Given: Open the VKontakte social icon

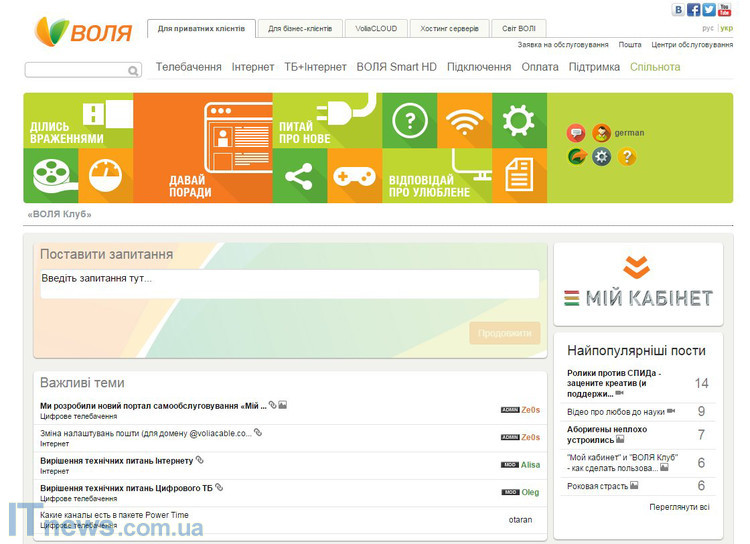Looking at the screenshot, I should click(x=679, y=10).
